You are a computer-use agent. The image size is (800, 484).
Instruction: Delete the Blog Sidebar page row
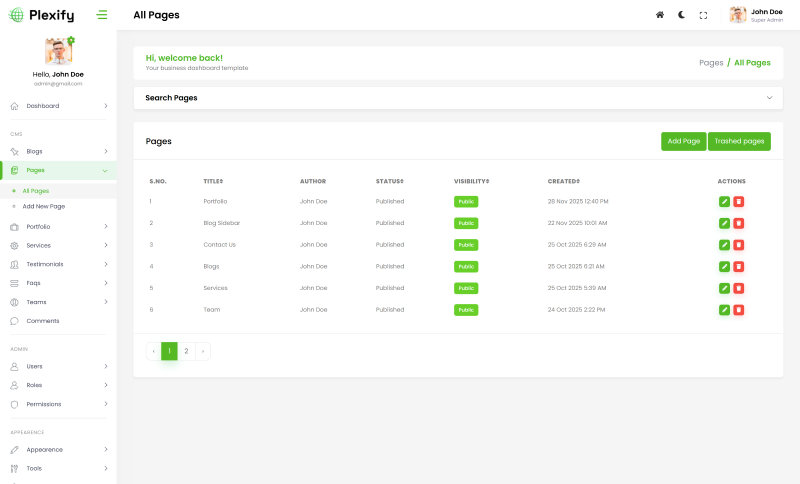739,223
